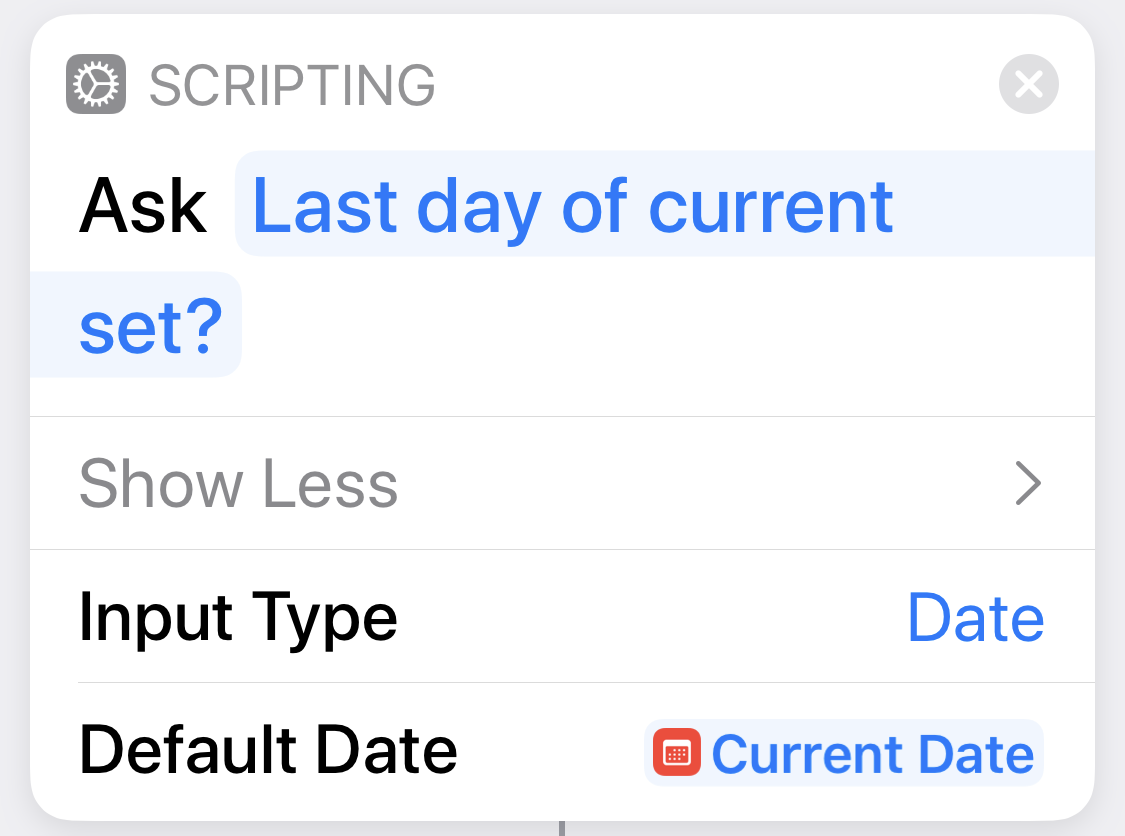
Task: Tap the word 'current' in the prompt
Action: (771, 208)
